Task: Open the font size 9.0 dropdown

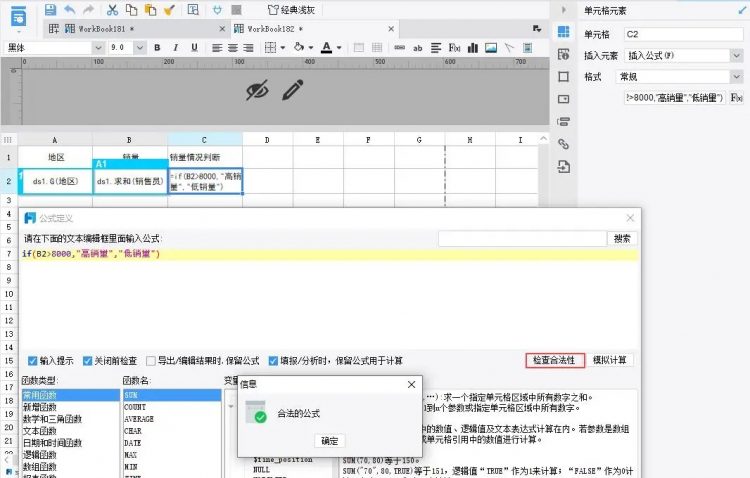Action: [140, 47]
